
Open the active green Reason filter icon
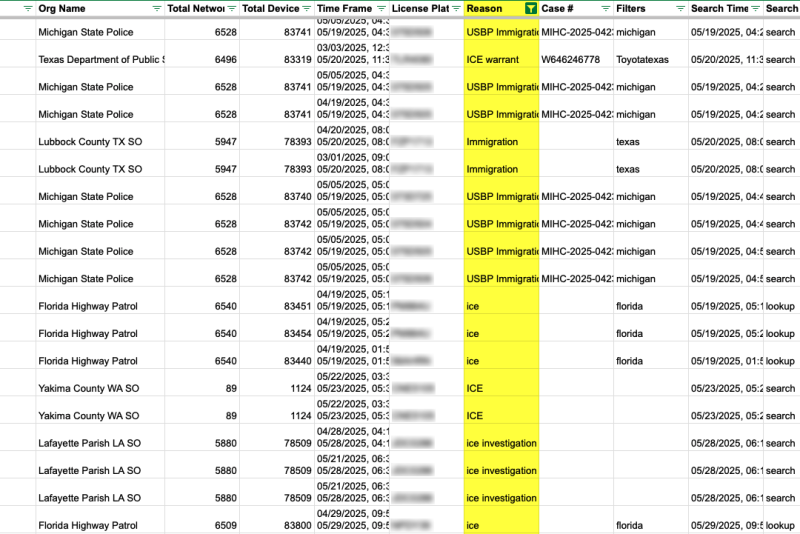(531, 9)
